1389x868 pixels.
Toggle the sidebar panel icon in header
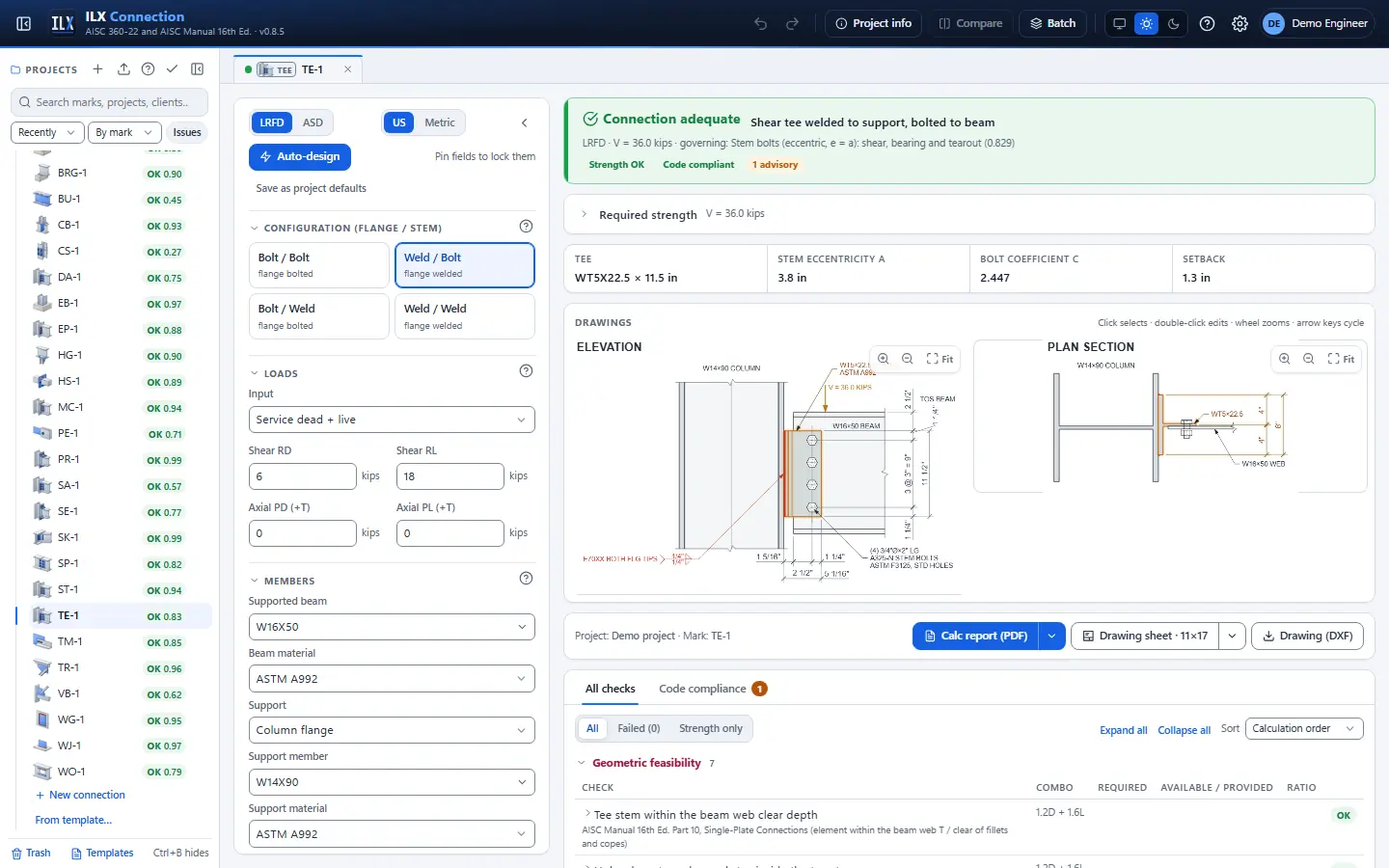[x=24, y=23]
